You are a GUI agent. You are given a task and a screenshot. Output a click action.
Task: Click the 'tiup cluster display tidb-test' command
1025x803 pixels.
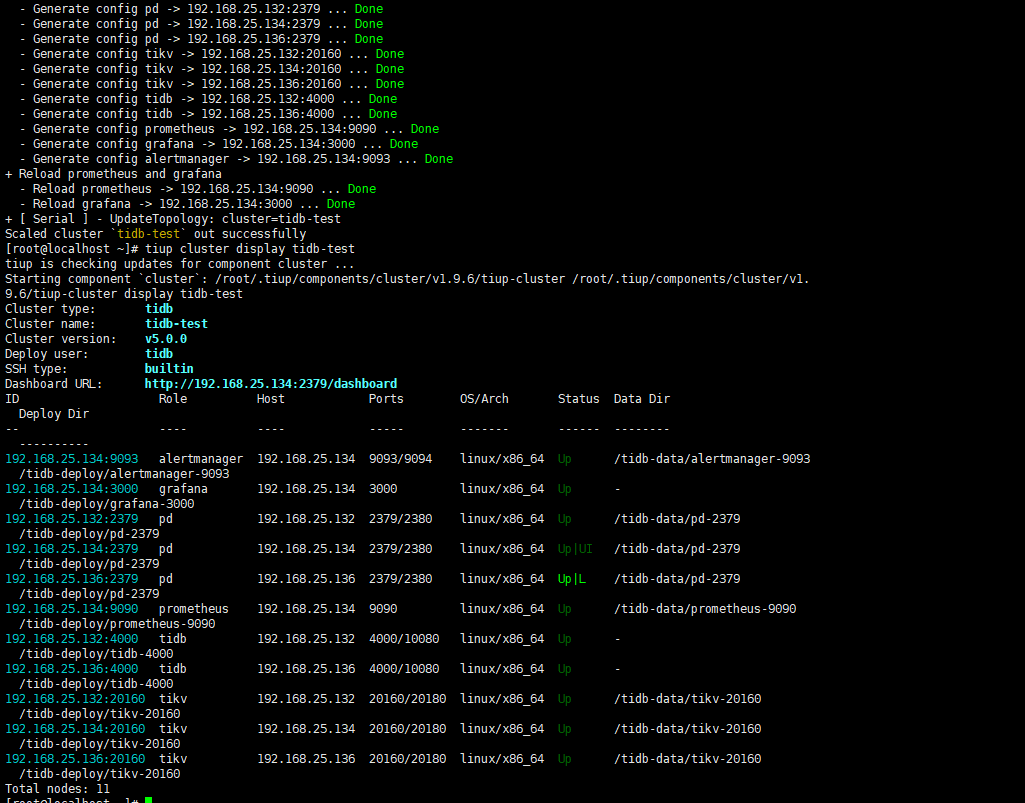tap(250, 249)
